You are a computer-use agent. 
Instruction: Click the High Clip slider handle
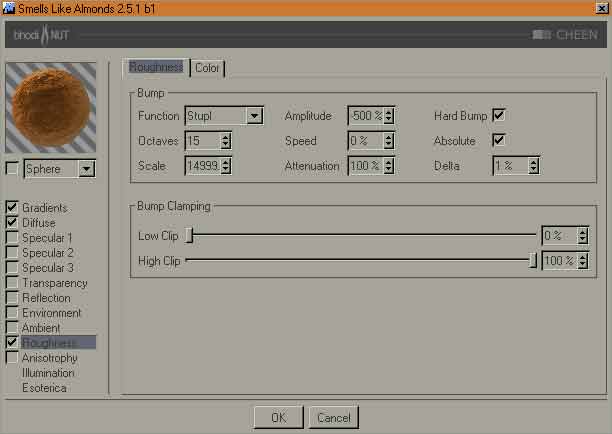[533, 261]
